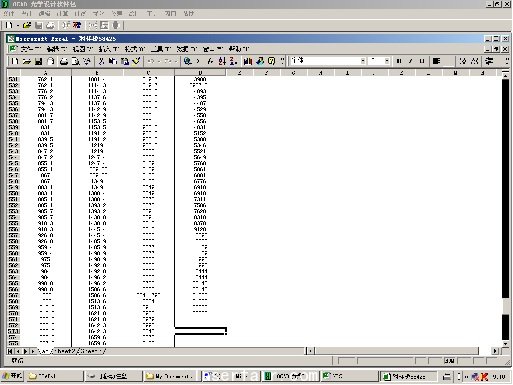Click the Cut scissors icon
This screenshot has height=385, width=513.
(x=101, y=61)
